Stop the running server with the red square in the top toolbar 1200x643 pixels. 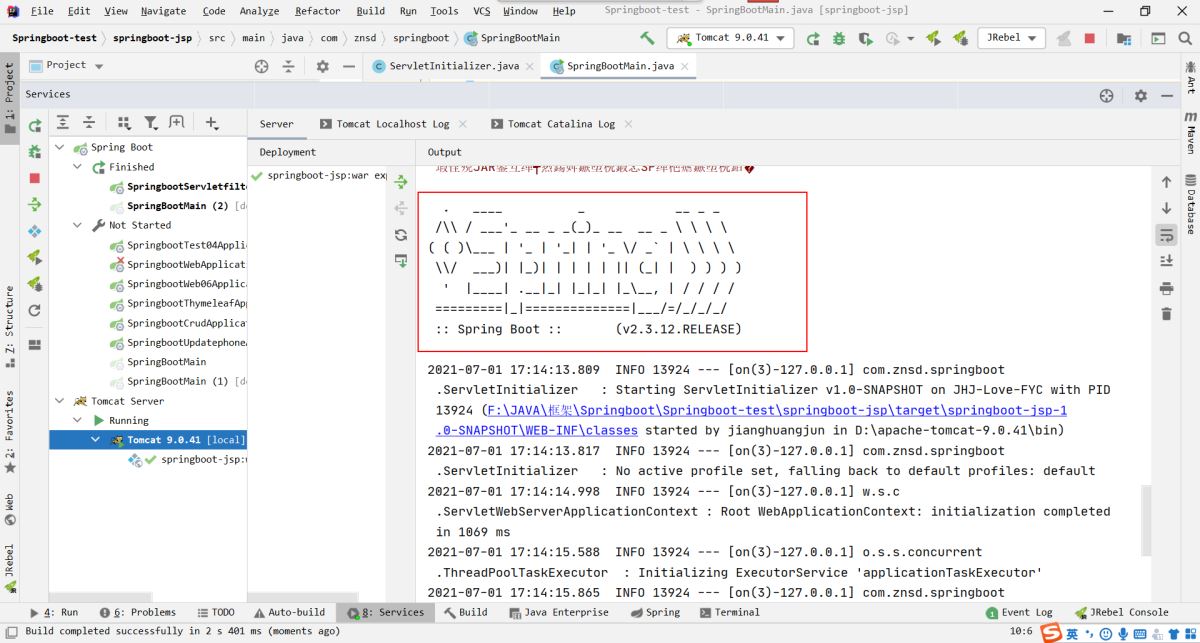pos(1090,38)
